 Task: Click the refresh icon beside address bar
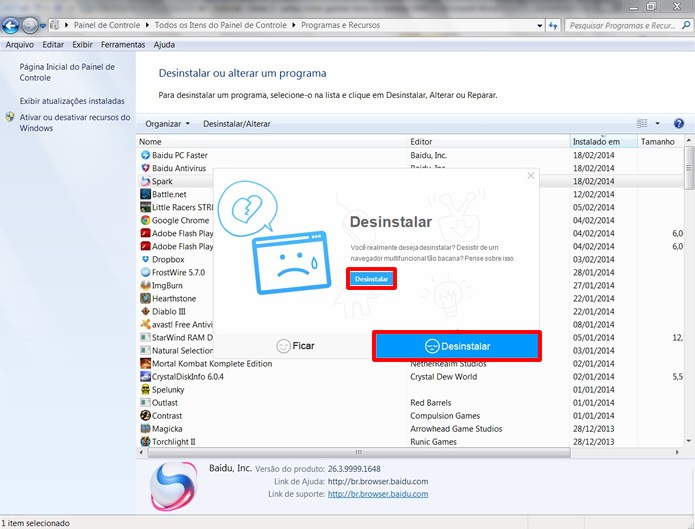pos(553,26)
